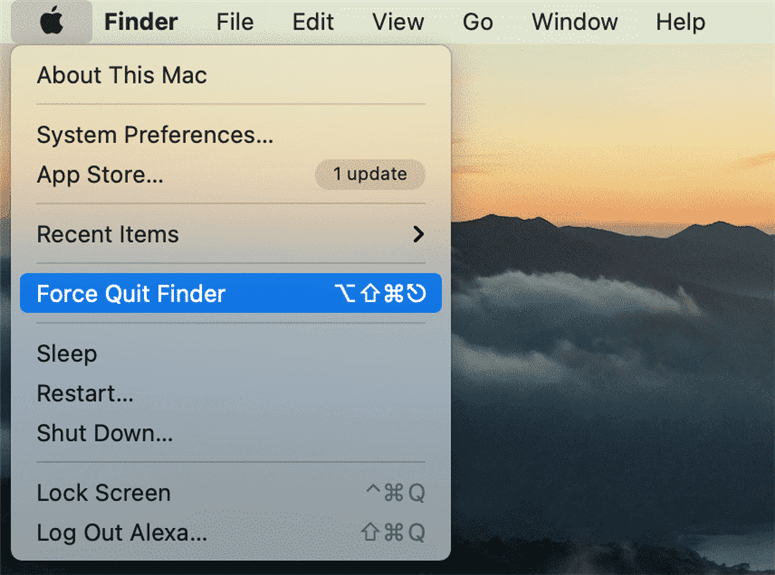Open the Finder application menu

coord(141,22)
